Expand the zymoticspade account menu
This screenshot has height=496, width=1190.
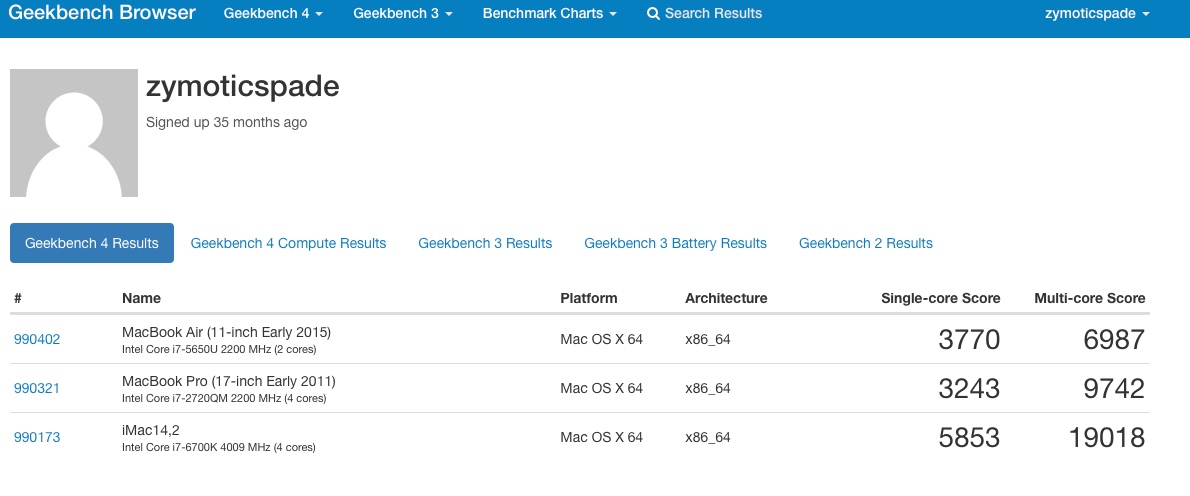point(1097,14)
